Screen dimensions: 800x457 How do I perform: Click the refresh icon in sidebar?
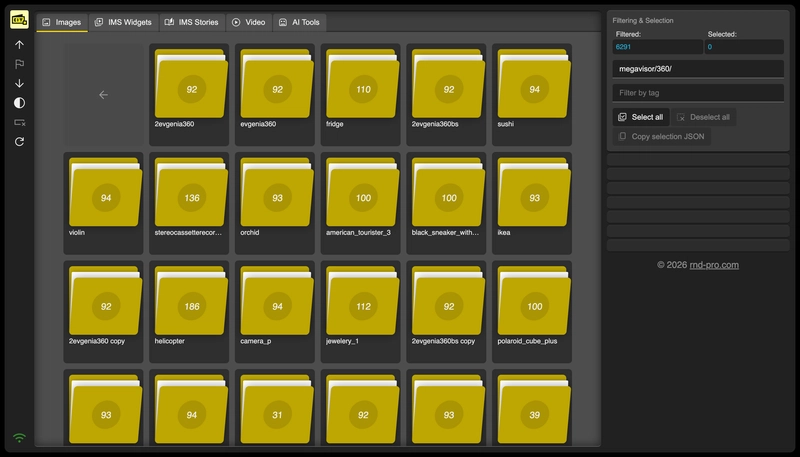coord(19,142)
